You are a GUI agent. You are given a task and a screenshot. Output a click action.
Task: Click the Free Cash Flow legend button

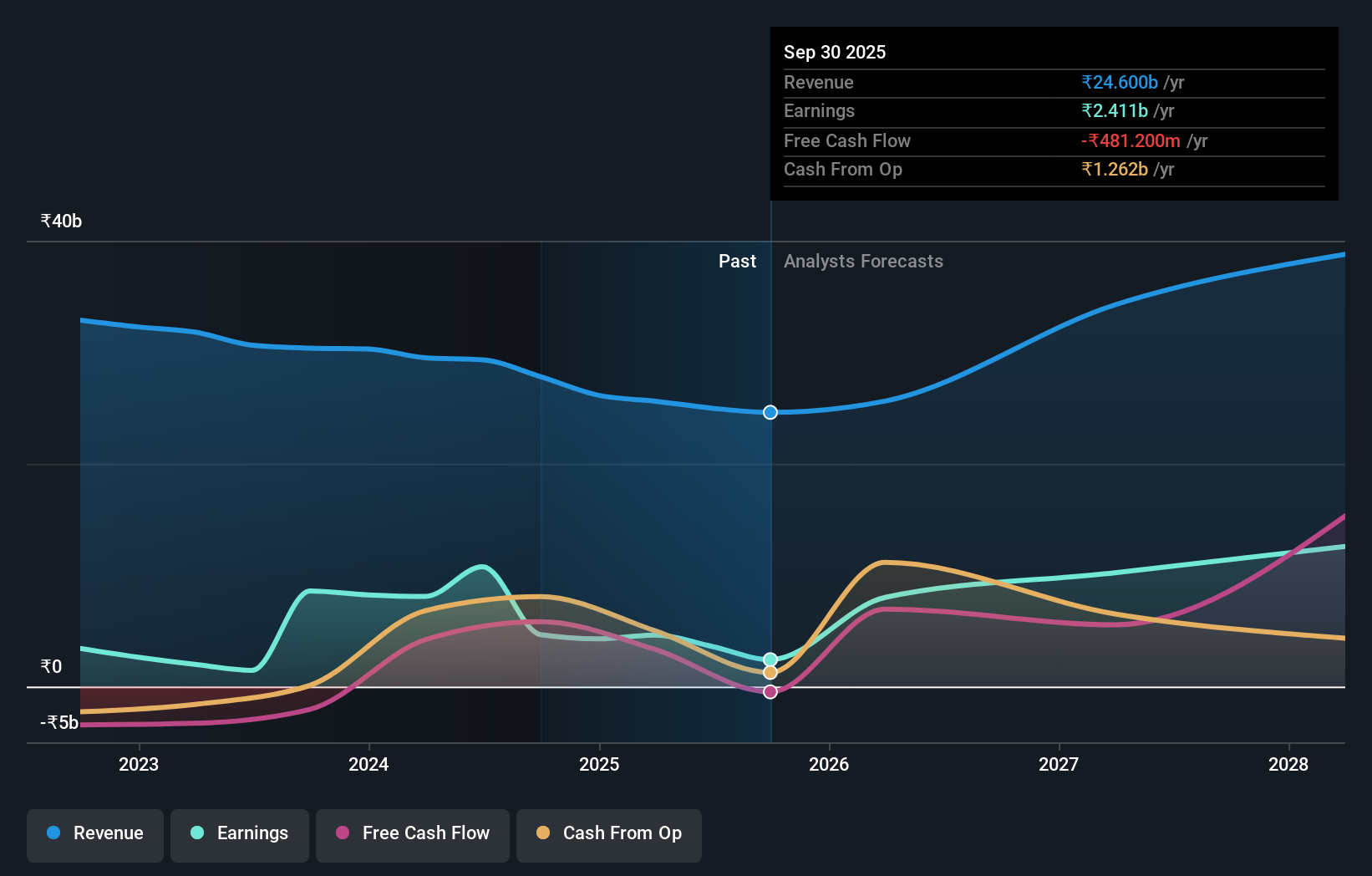412,833
